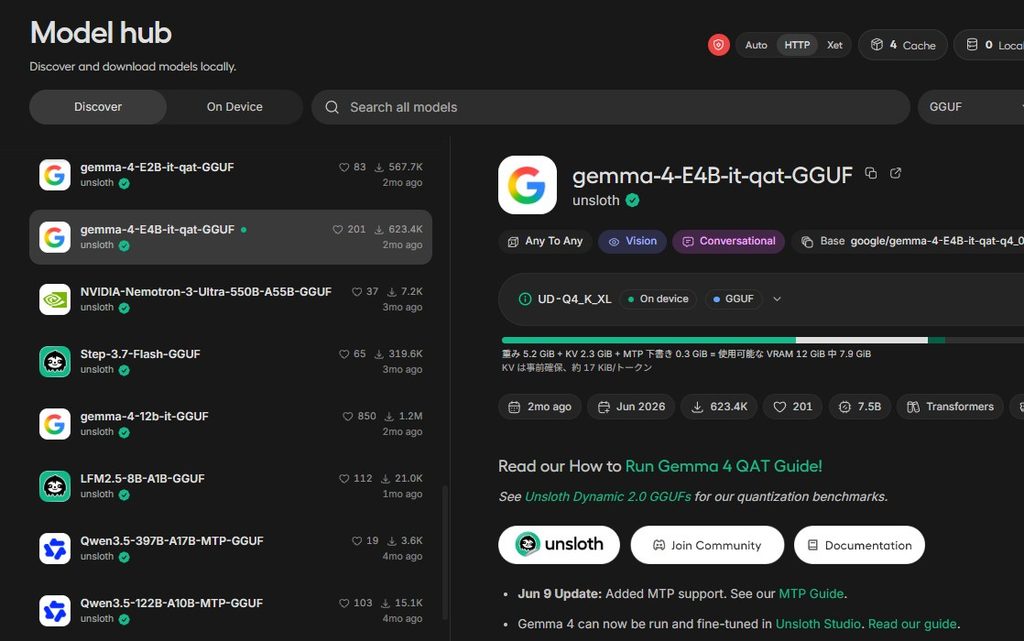Copy the model name gemma-4-E4B-it-qat-GGUF
This screenshot has width=1024, height=641.
point(871,173)
